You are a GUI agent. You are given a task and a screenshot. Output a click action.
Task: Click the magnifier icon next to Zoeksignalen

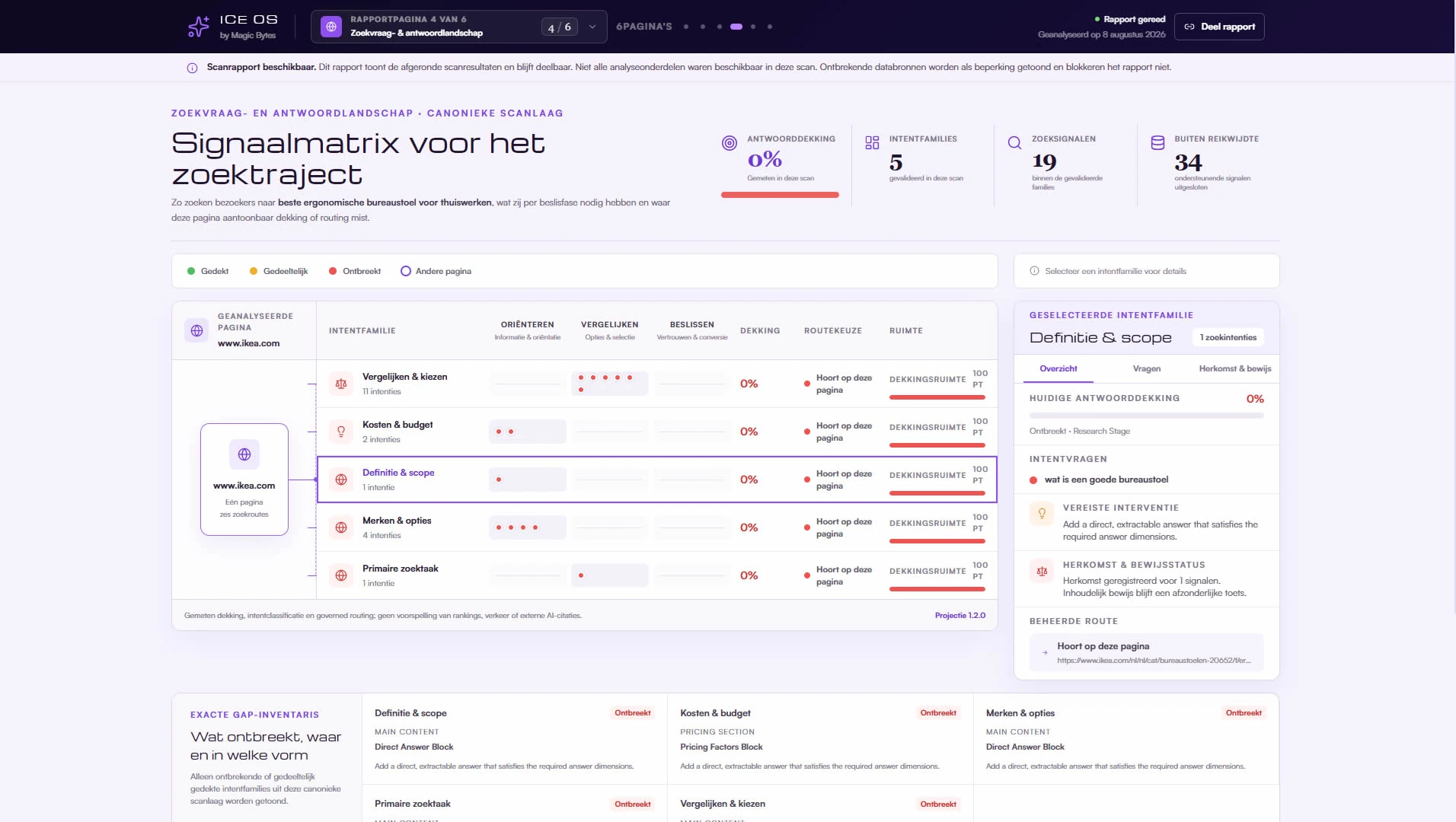(x=1014, y=142)
